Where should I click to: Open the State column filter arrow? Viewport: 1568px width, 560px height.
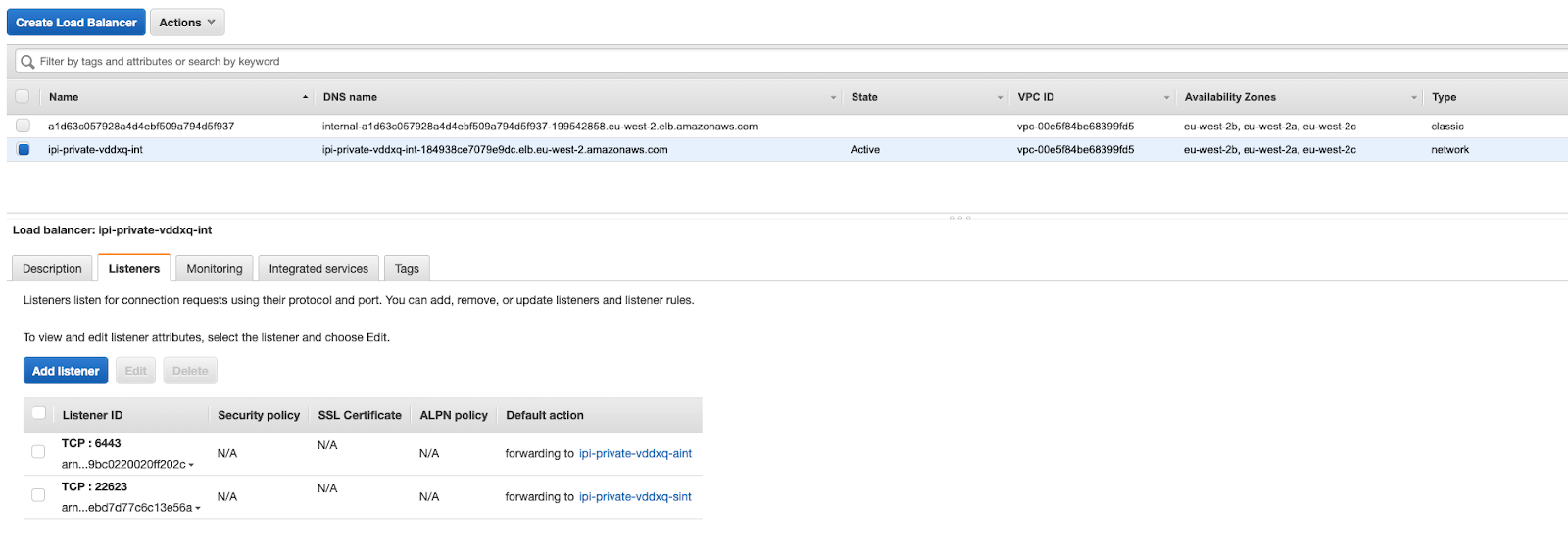pyautogui.click(x=1000, y=98)
